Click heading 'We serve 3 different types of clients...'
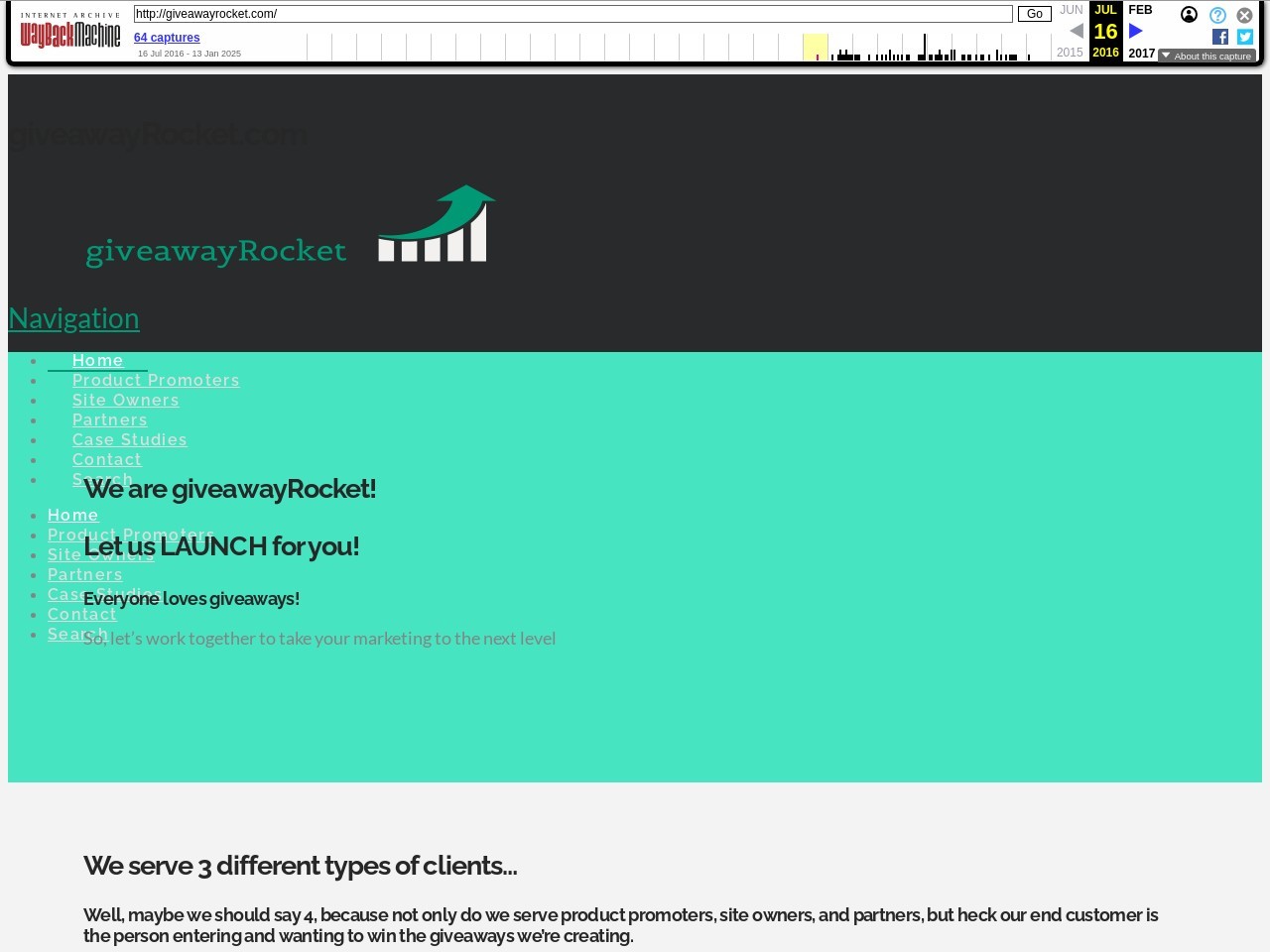This screenshot has width=1270, height=952. point(301,866)
